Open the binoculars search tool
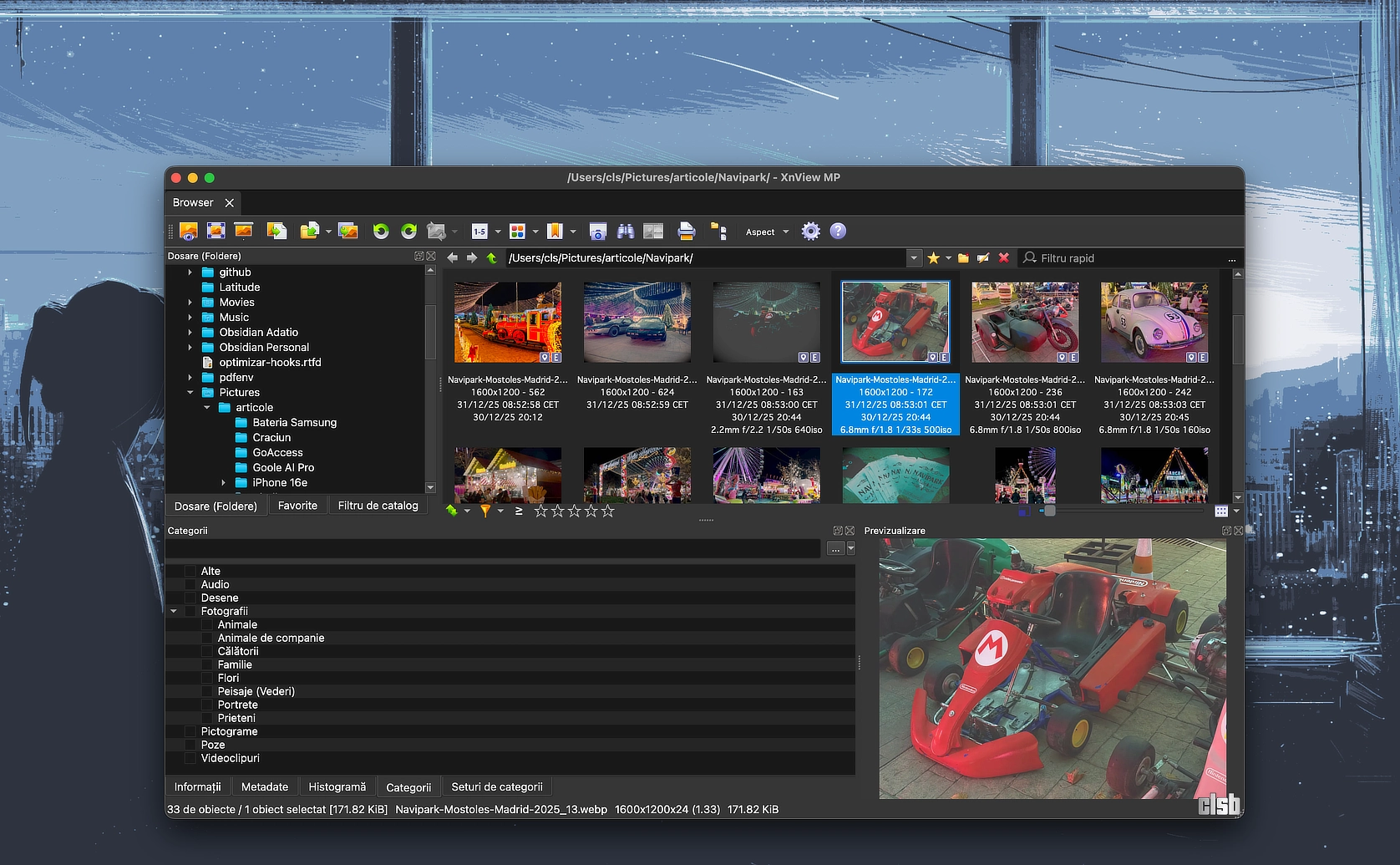This screenshot has width=1400, height=865. (x=626, y=232)
